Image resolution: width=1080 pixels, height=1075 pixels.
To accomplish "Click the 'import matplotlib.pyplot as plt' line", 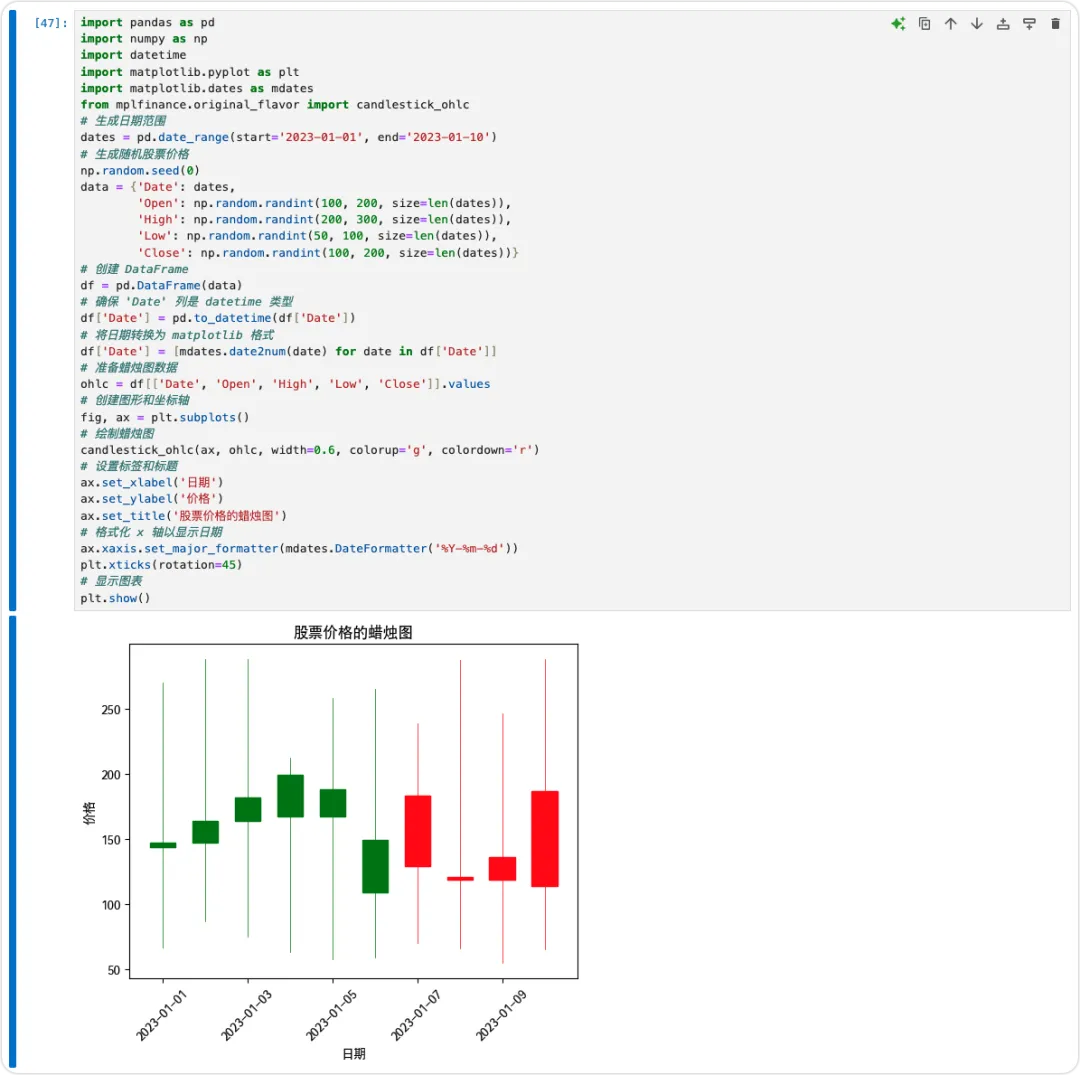I will point(190,72).
